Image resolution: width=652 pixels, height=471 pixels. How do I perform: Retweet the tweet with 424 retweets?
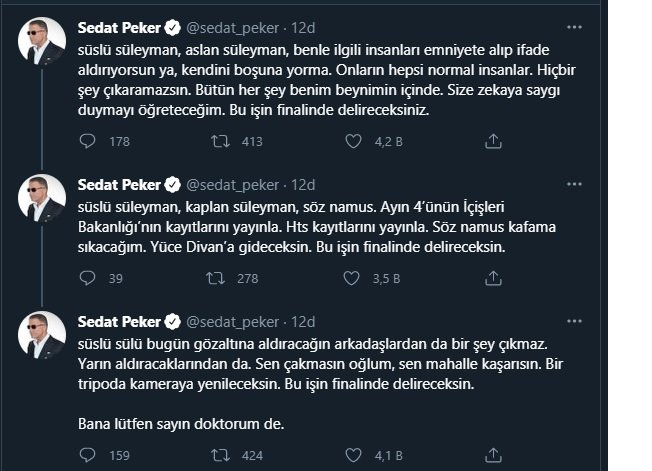tap(220, 455)
